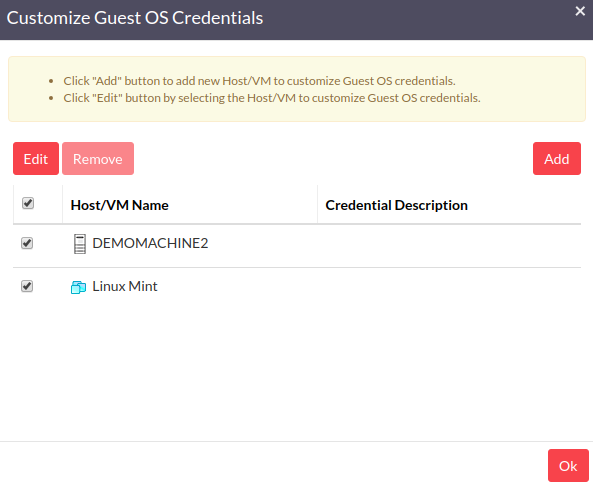
Task: Click DEMOMACHINE2's empty credential description cell
Action: [449, 246]
